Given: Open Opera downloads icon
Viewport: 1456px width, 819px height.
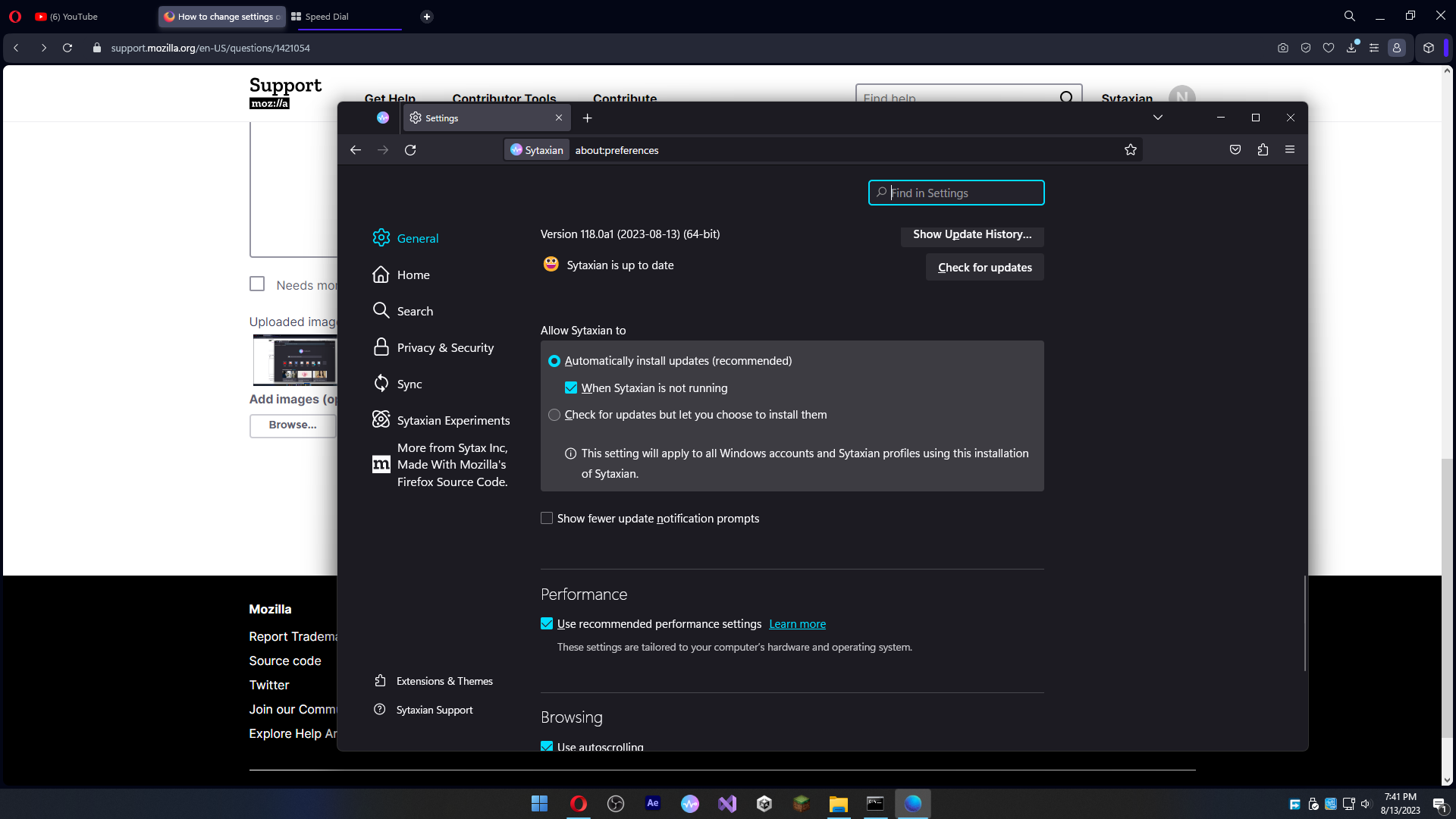Looking at the screenshot, I should tap(1351, 48).
